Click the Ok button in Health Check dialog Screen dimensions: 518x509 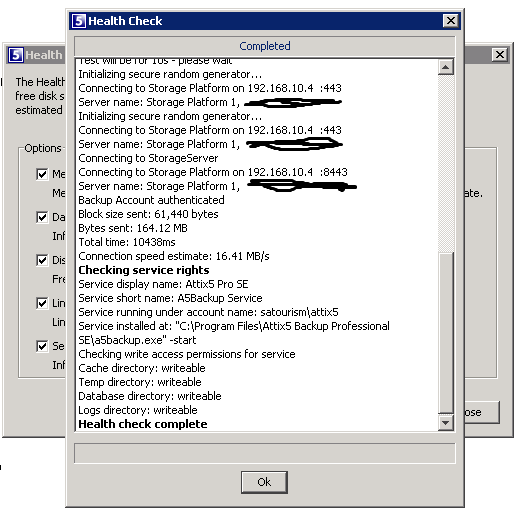(x=264, y=482)
